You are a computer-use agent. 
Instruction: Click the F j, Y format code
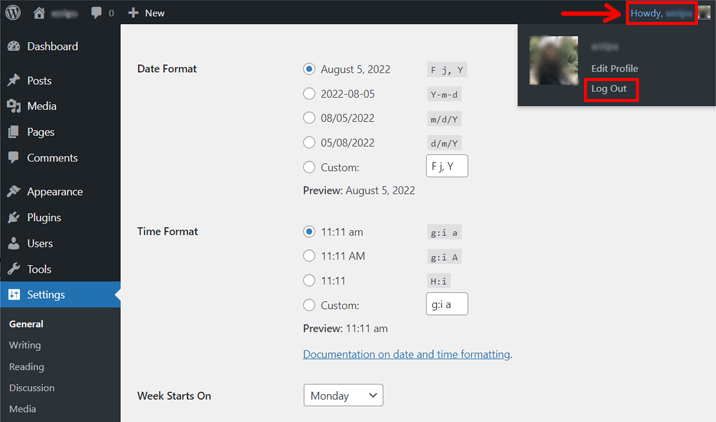(x=447, y=70)
